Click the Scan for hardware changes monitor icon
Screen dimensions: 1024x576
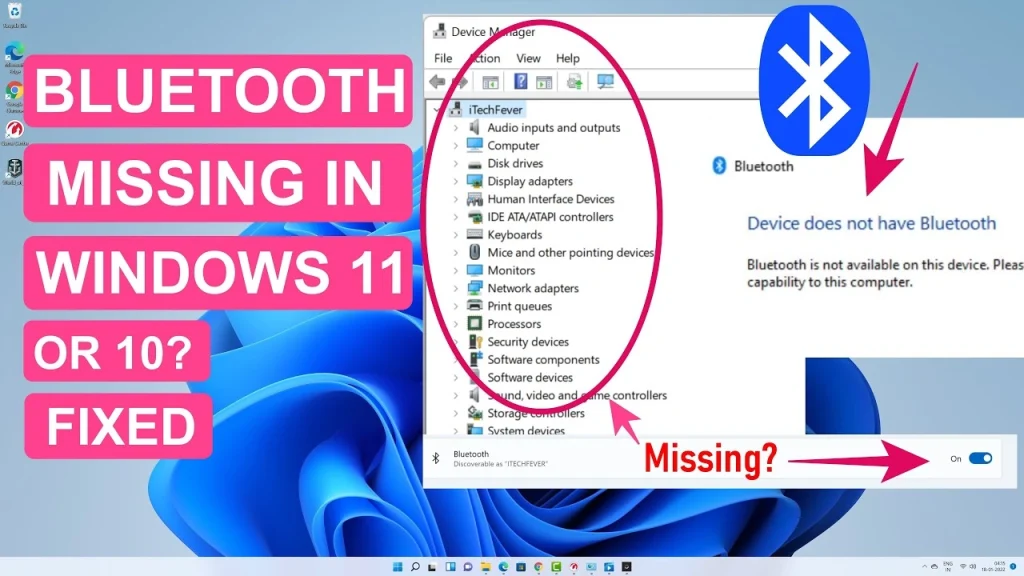605,82
